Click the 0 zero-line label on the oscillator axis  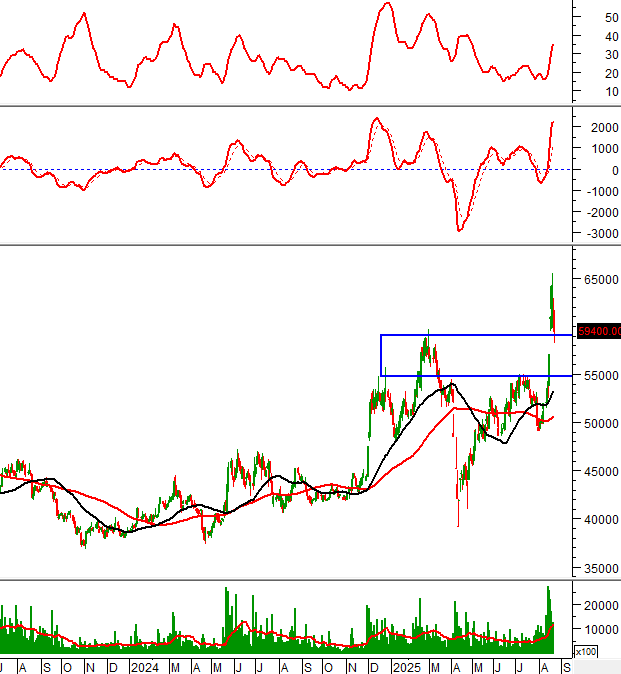click(615, 170)
